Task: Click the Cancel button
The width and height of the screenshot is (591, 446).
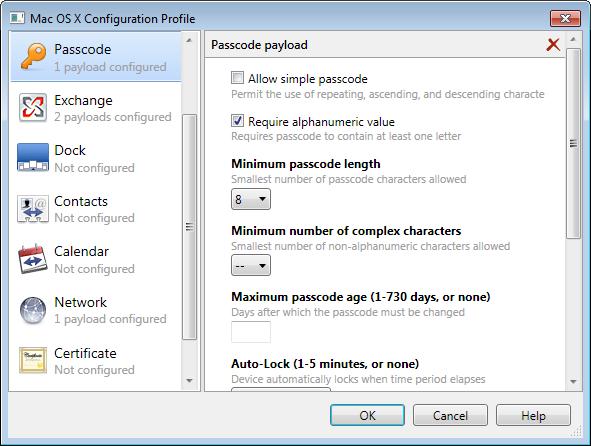Action: point(450,415)
